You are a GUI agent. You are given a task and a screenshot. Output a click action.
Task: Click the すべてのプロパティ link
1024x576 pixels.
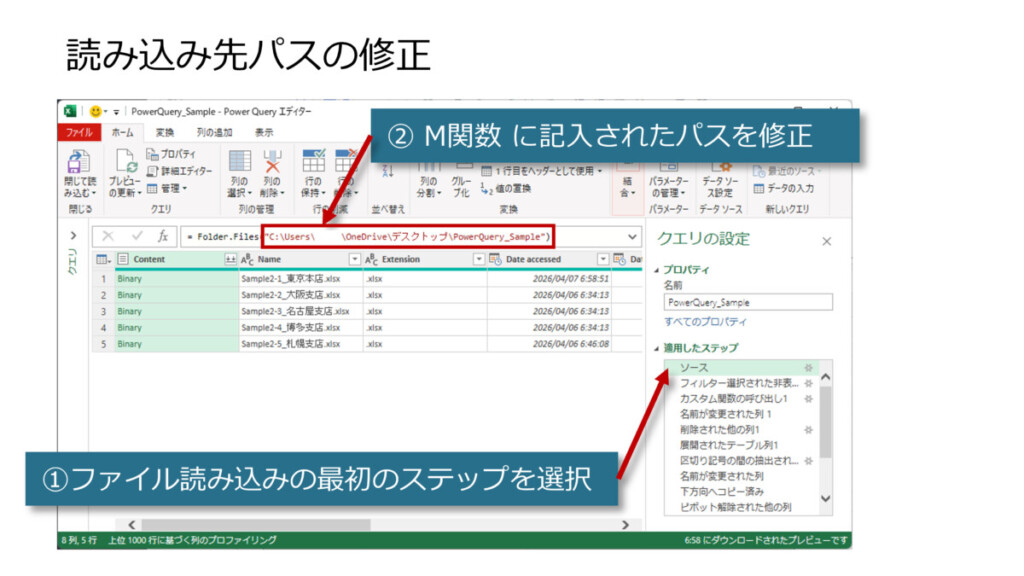click(x=705, y=322)
